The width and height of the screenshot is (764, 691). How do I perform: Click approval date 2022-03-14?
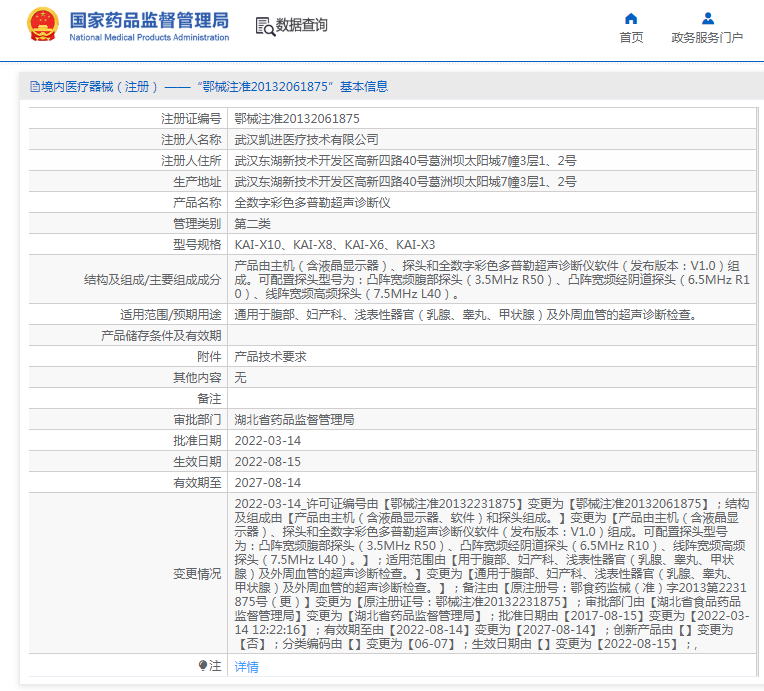(267, 440)
